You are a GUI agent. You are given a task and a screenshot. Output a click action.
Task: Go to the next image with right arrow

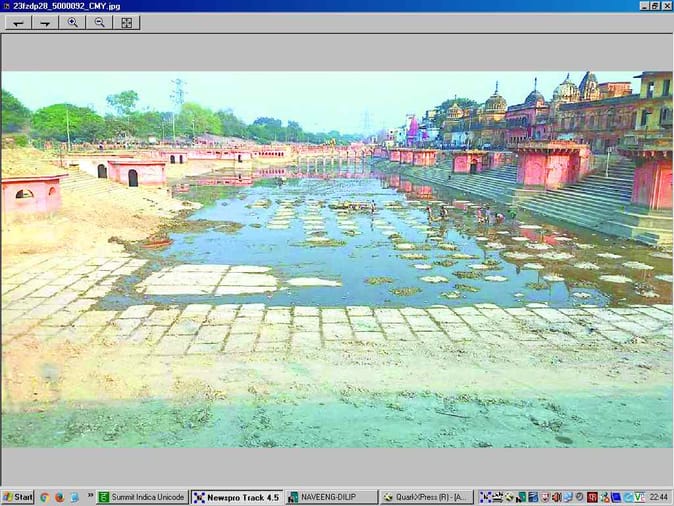point(45,22)
